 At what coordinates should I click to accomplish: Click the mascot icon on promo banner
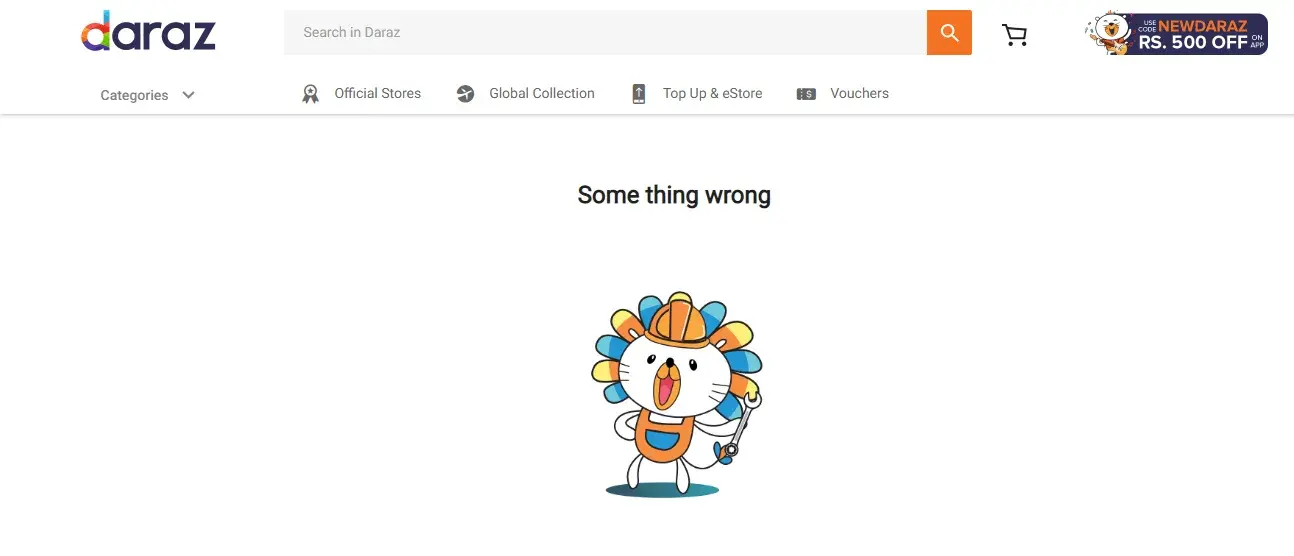point(1108,33)
